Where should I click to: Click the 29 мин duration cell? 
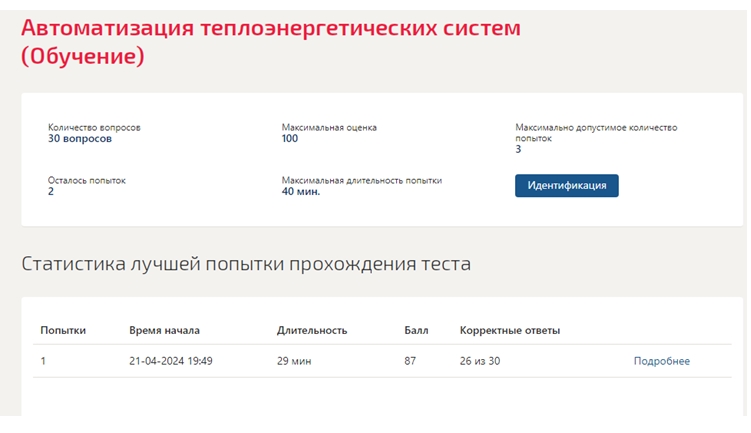(294, 361)
